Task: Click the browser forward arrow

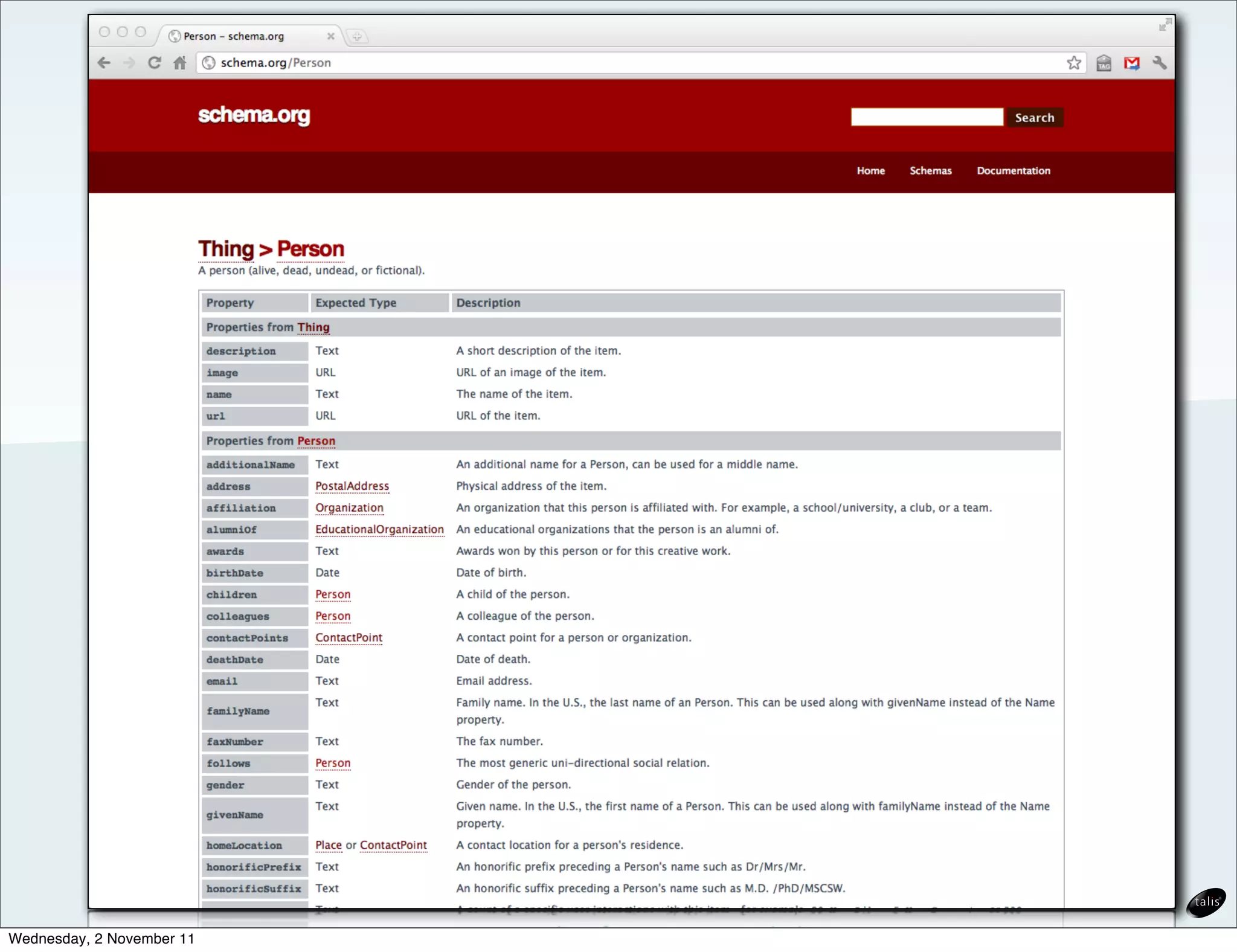Action: click(129, 63)
